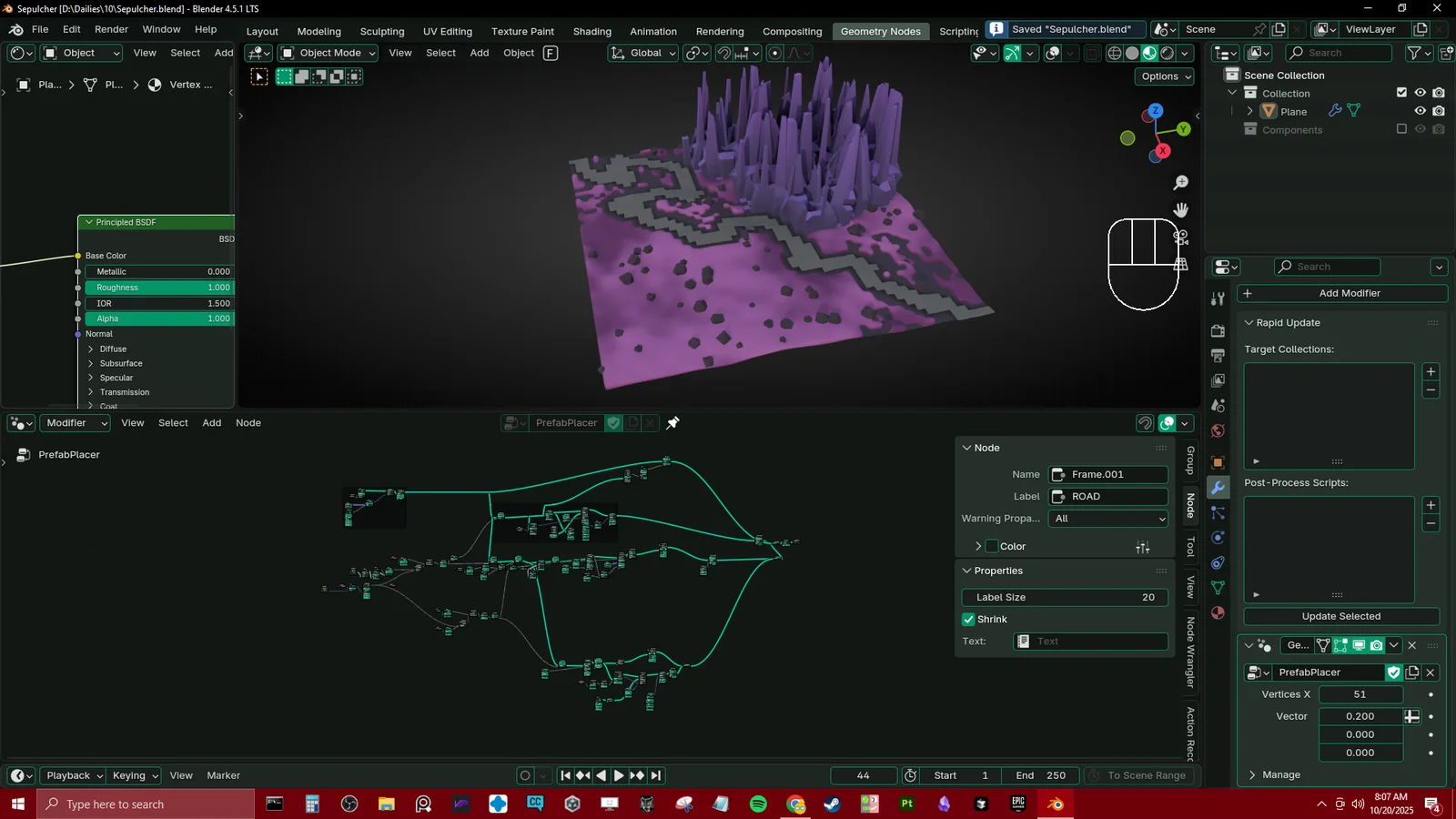This screenshot has width=1456, height=819.
Task: Open the Warning Propagation dropdown
Action: click(1107, 518)
